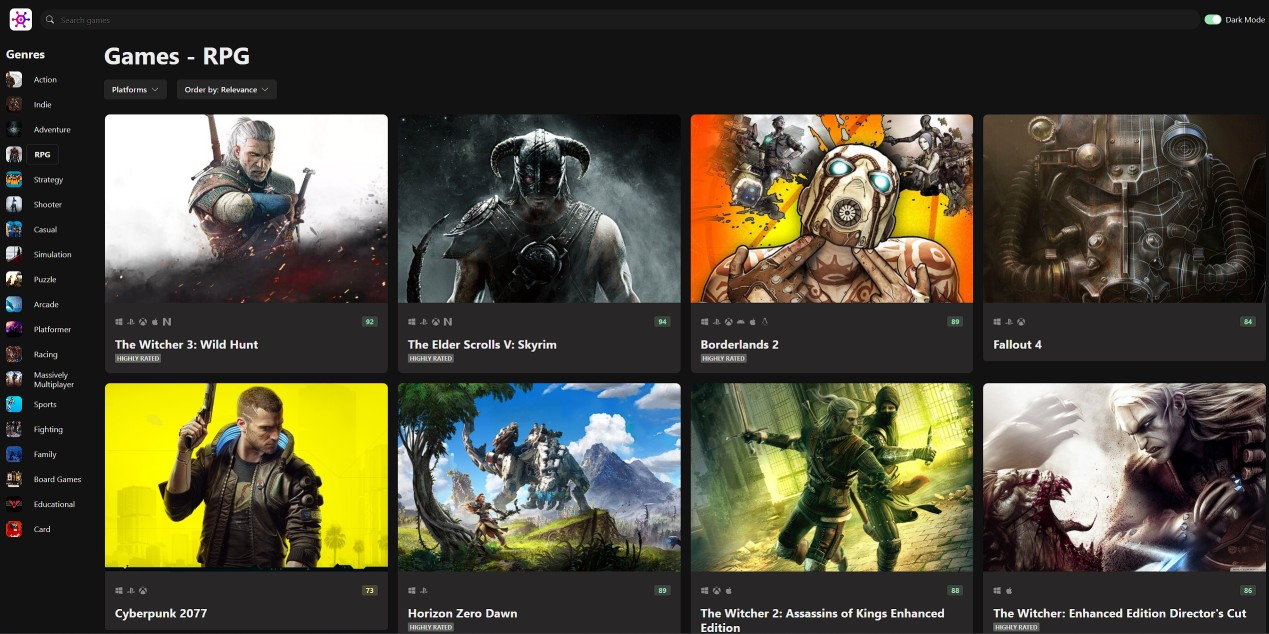Select the Adventure genre label
Image resolution: width=1269 pixels, height=634 pixels.
52,130
